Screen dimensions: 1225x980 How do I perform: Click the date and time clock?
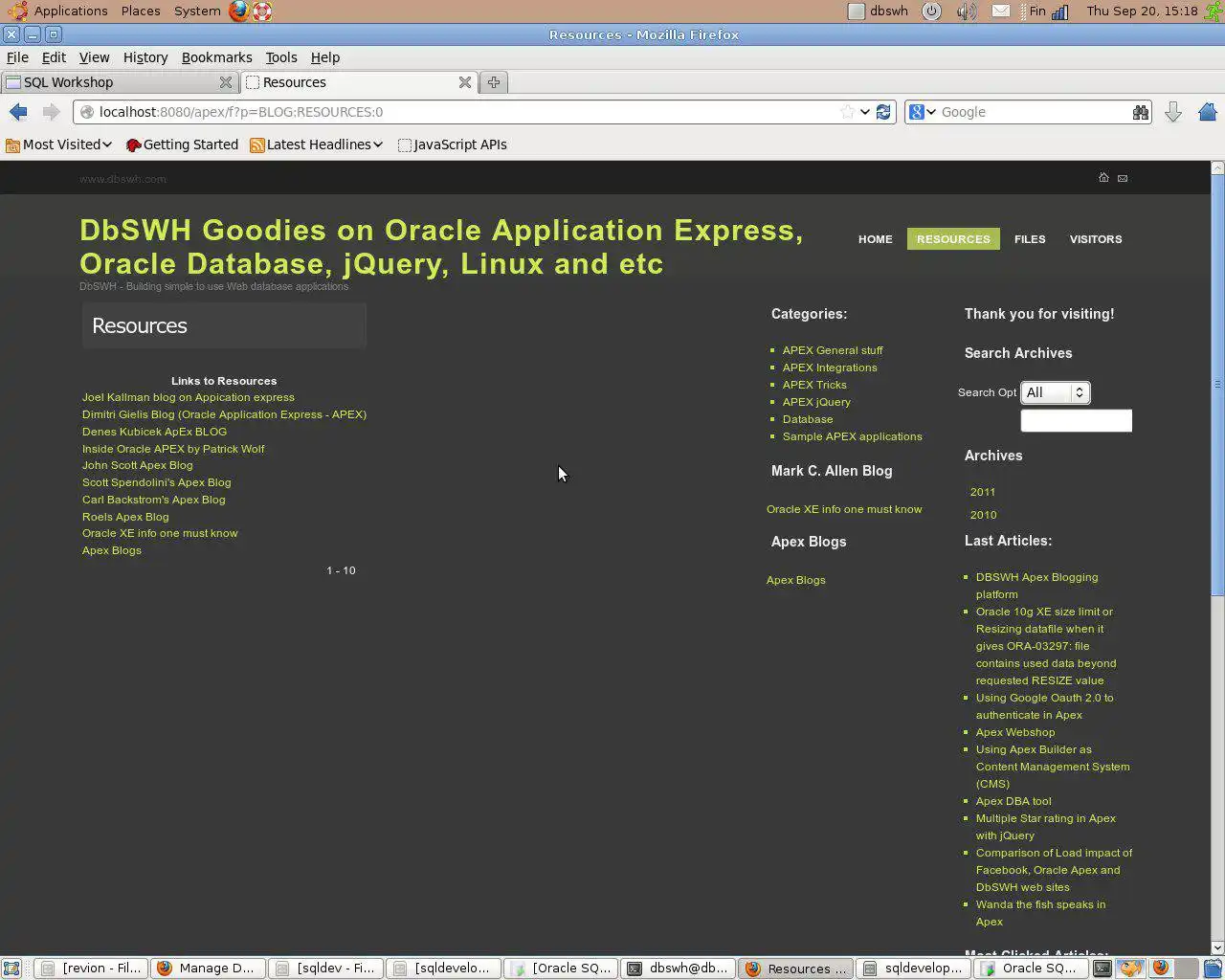click(x=1142, y=11)
